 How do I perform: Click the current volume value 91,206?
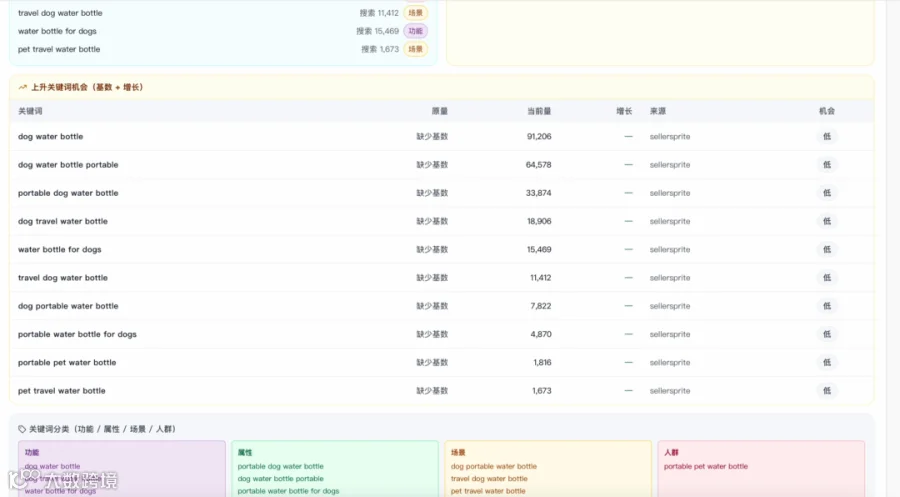point(539,137)
